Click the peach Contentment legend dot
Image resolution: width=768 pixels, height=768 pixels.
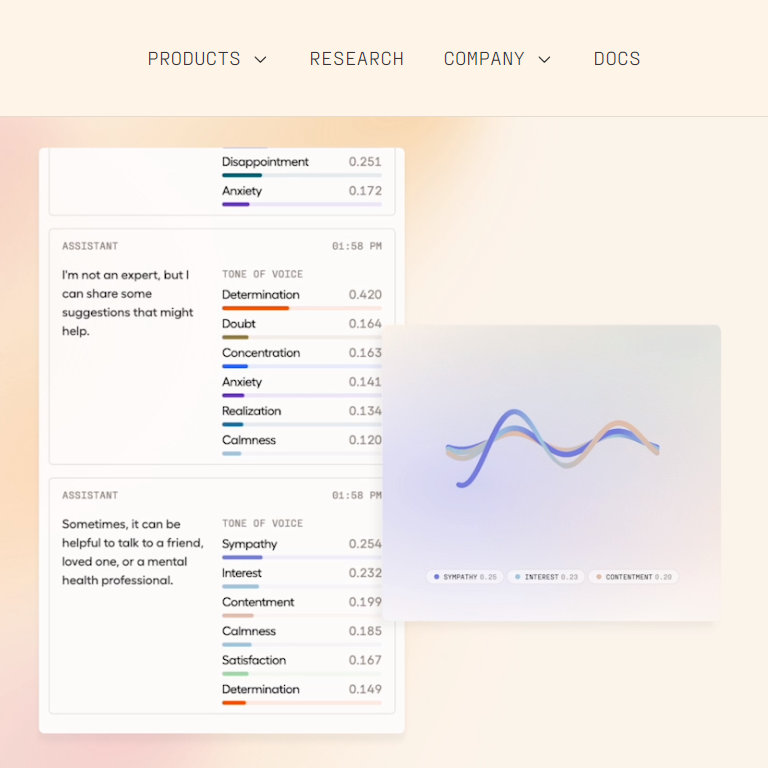pos(599,577)
